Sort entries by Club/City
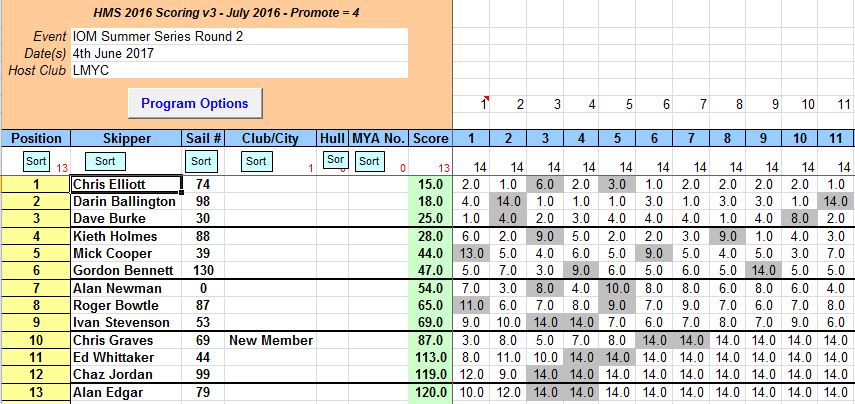The image size is (855, 404). (256, 161)
